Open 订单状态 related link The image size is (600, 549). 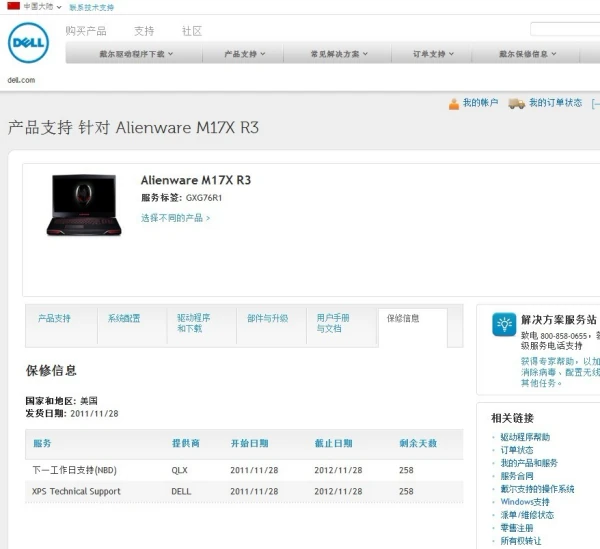pos(517,450)
